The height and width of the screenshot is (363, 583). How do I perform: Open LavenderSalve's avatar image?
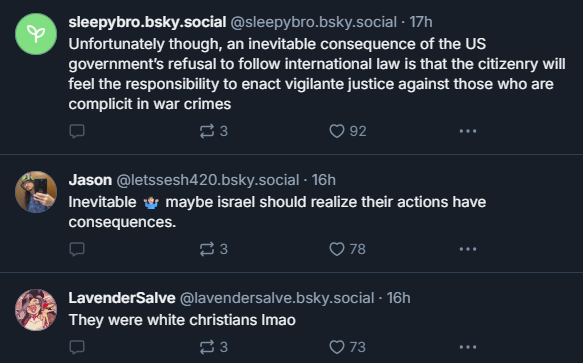tap(36, 310)
